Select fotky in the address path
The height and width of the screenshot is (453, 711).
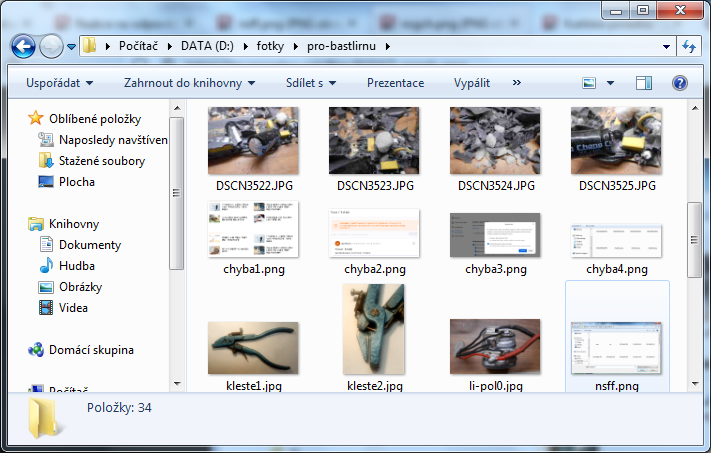click(x=270, y=46)
